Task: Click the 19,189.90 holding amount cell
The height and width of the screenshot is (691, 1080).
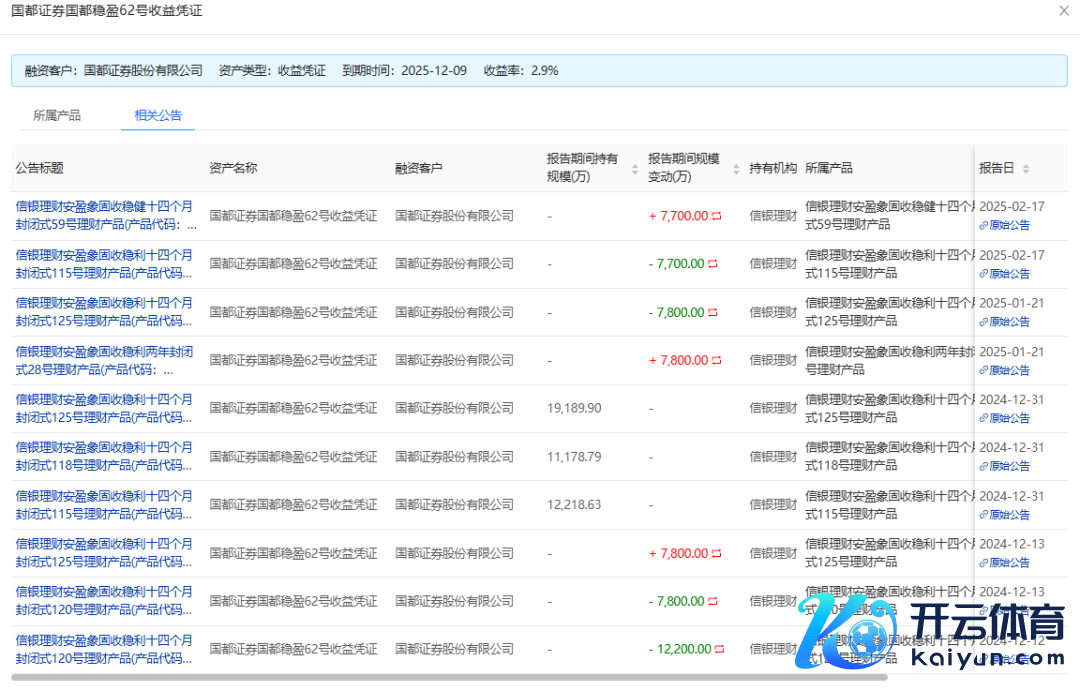Action: [x=574, y=408]
